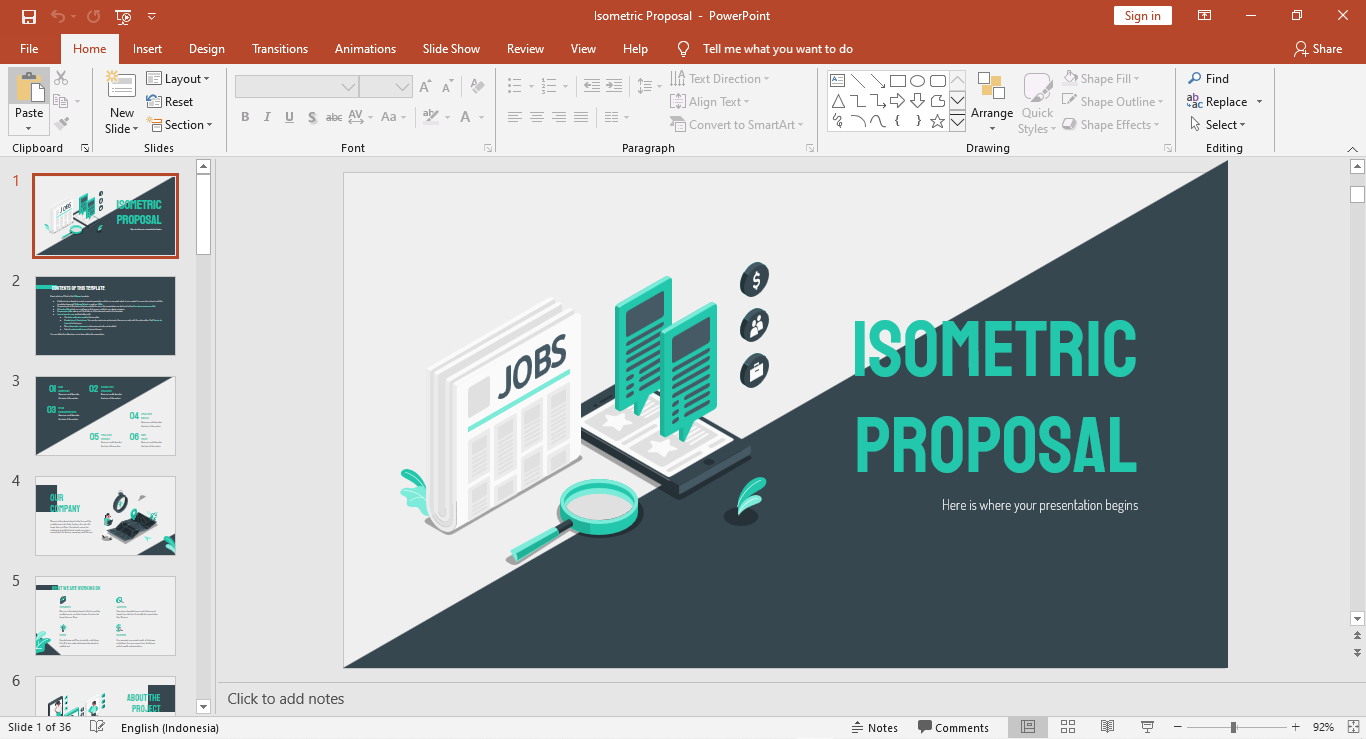Pick the triangle shape in the gallery
Screen dimensions: 1366x739
(838, 100)
